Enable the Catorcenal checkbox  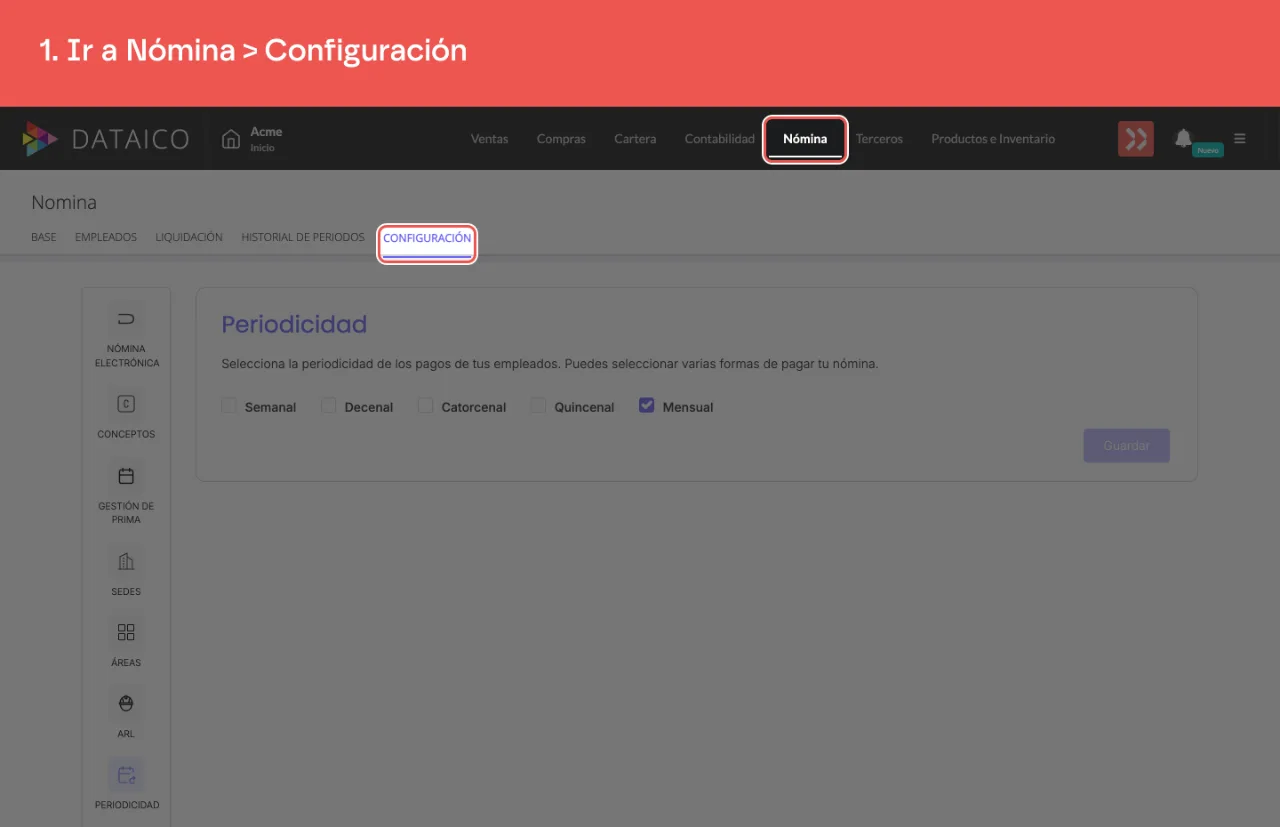[426, 406]
